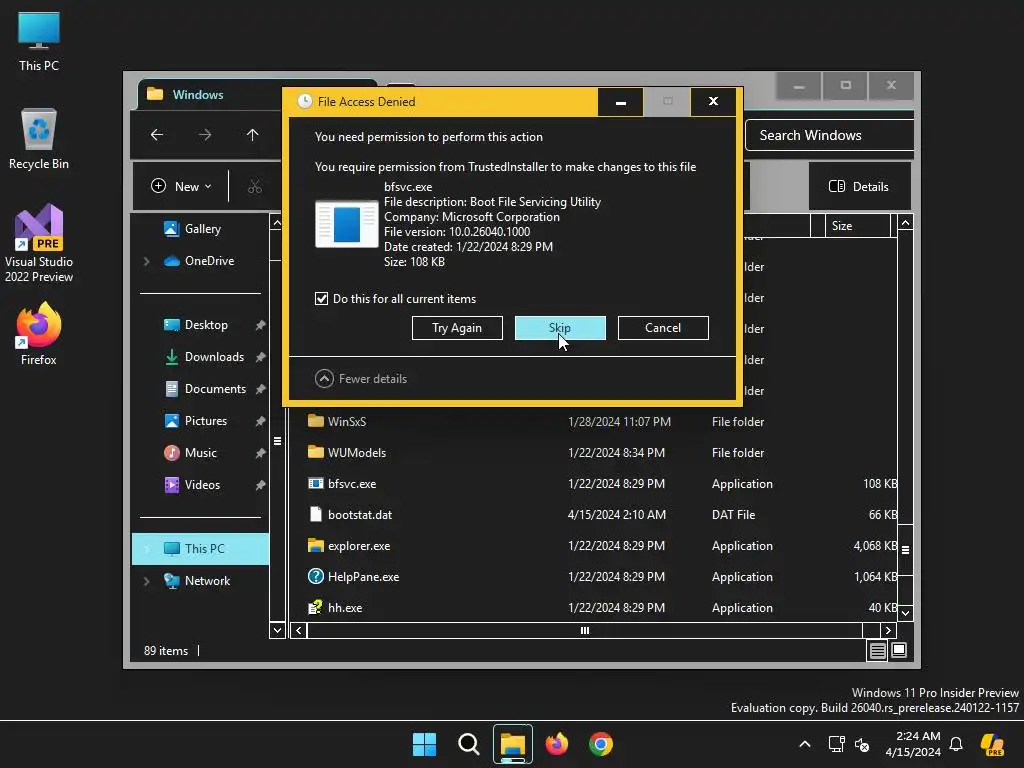Click the pin icon next to Music

coord(260,453)
